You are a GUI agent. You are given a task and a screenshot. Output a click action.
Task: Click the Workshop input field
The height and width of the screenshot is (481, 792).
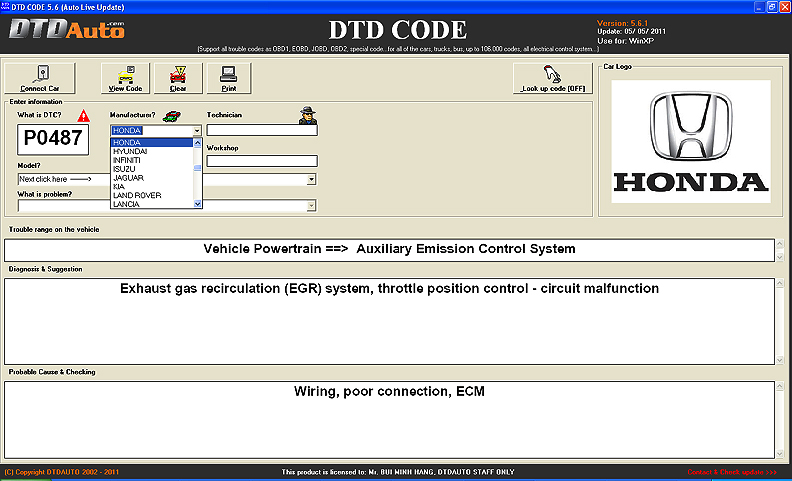click(x=262, y=161)
